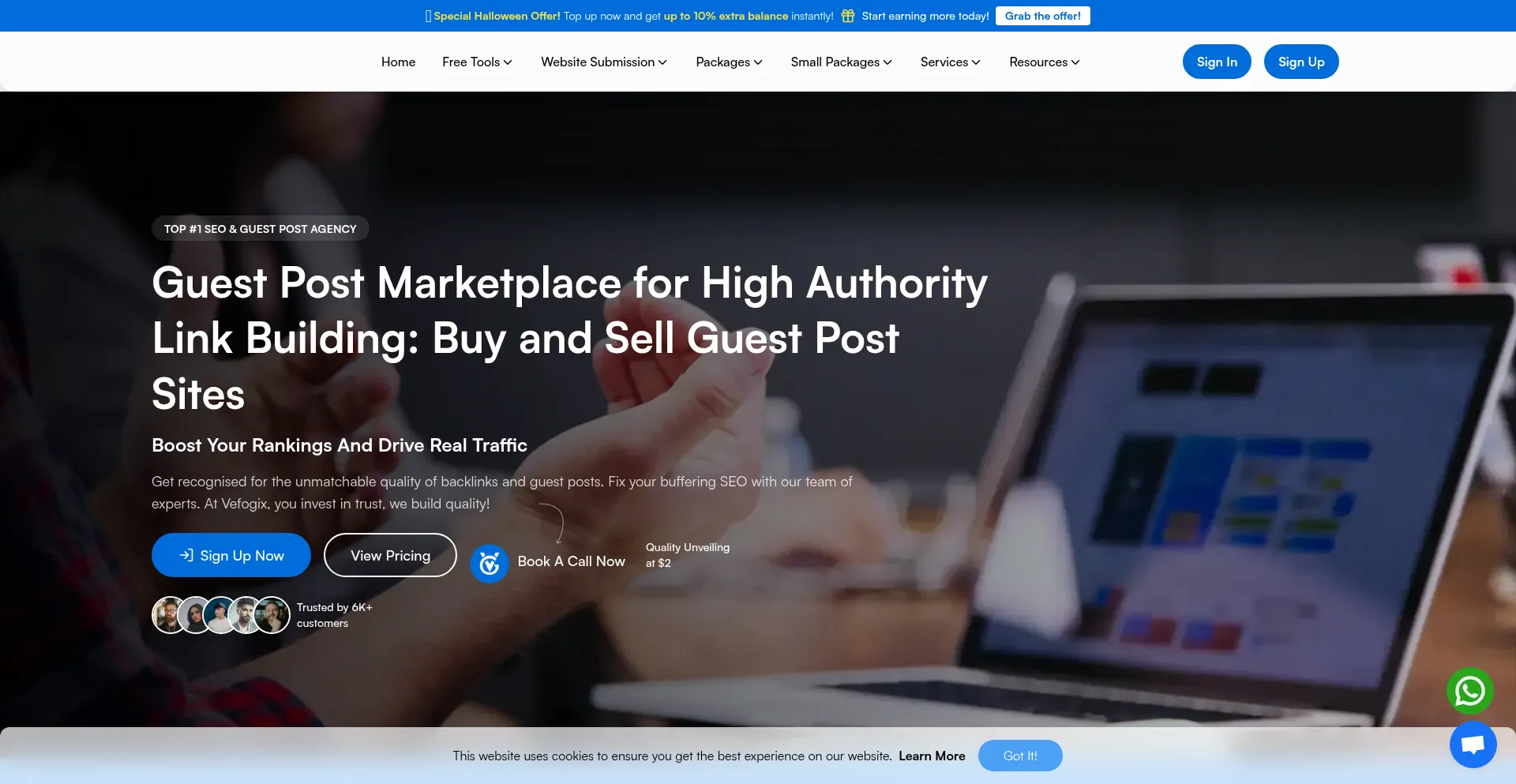Viewport: 1516px width, 784px height.
Task: Click the View Pricing button
Action: tap(390, 555)
